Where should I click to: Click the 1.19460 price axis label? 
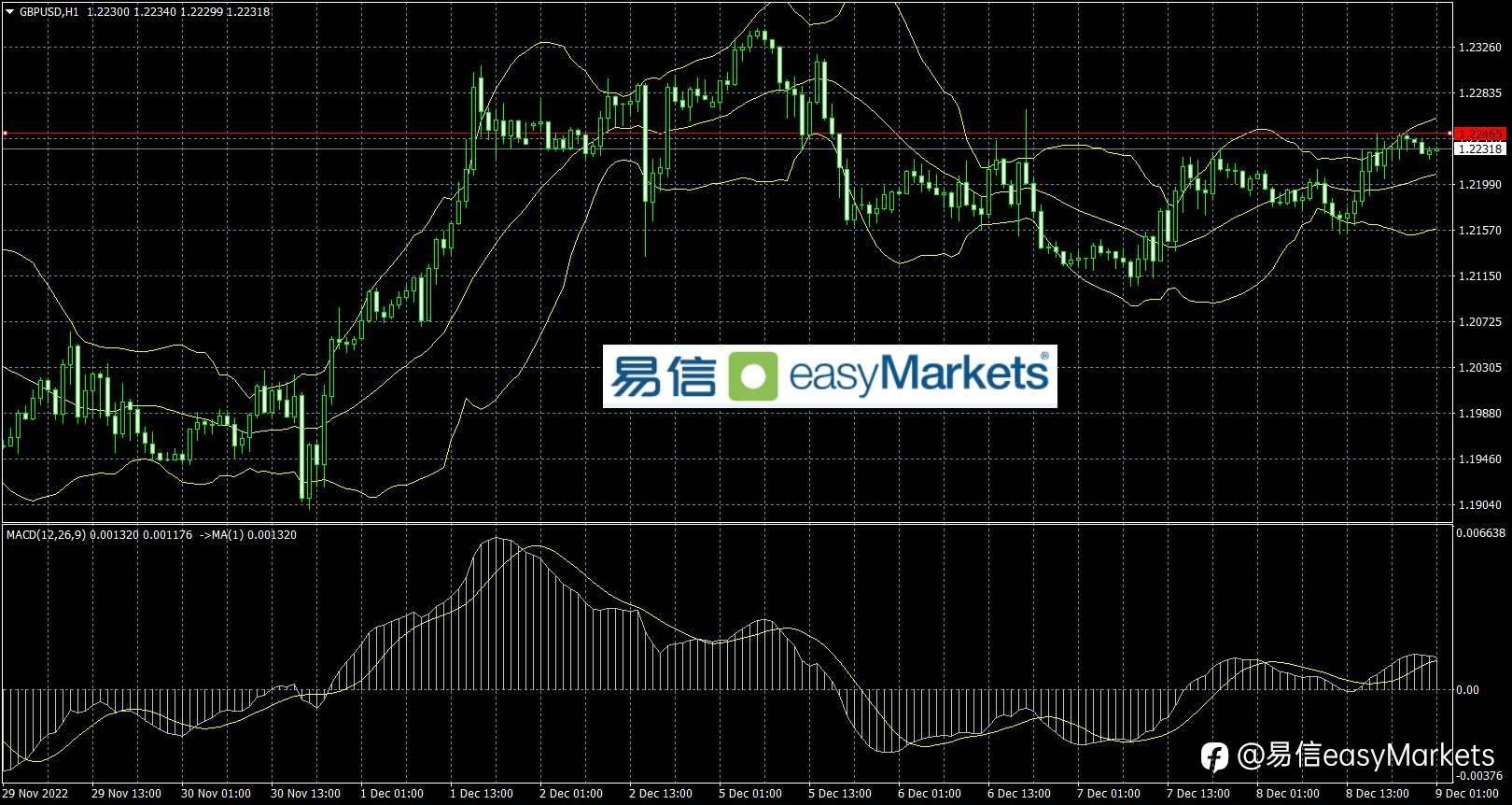click(x=1479, y=459)
